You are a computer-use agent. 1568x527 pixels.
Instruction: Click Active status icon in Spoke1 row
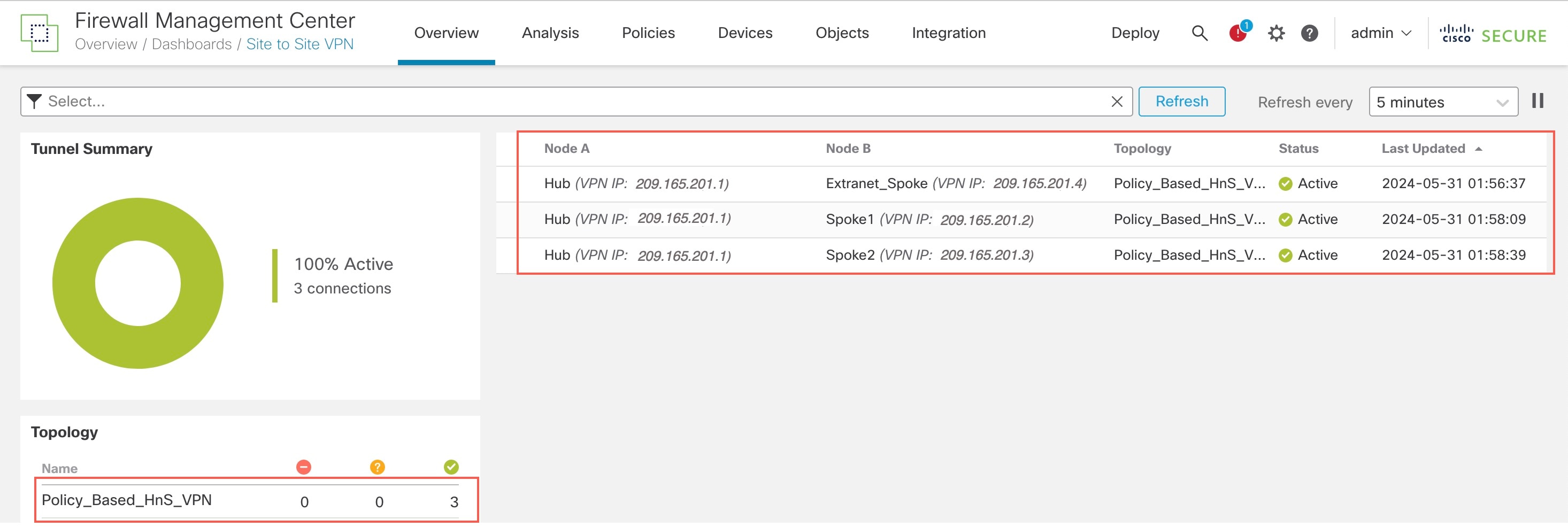click(1285, 220)
